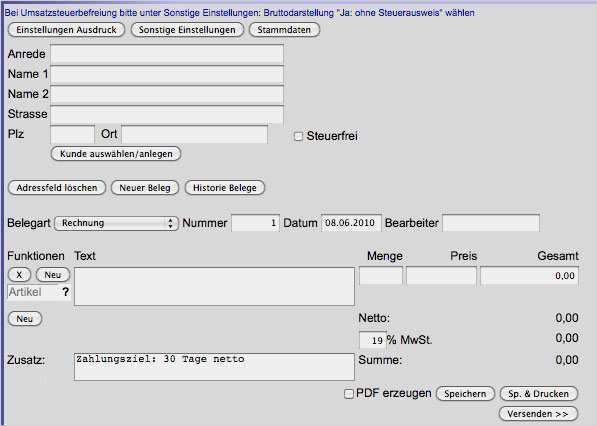Open Sonstige Einstellungen
The width and height of the screenshot is (597, 426).
tap(187, 30)
